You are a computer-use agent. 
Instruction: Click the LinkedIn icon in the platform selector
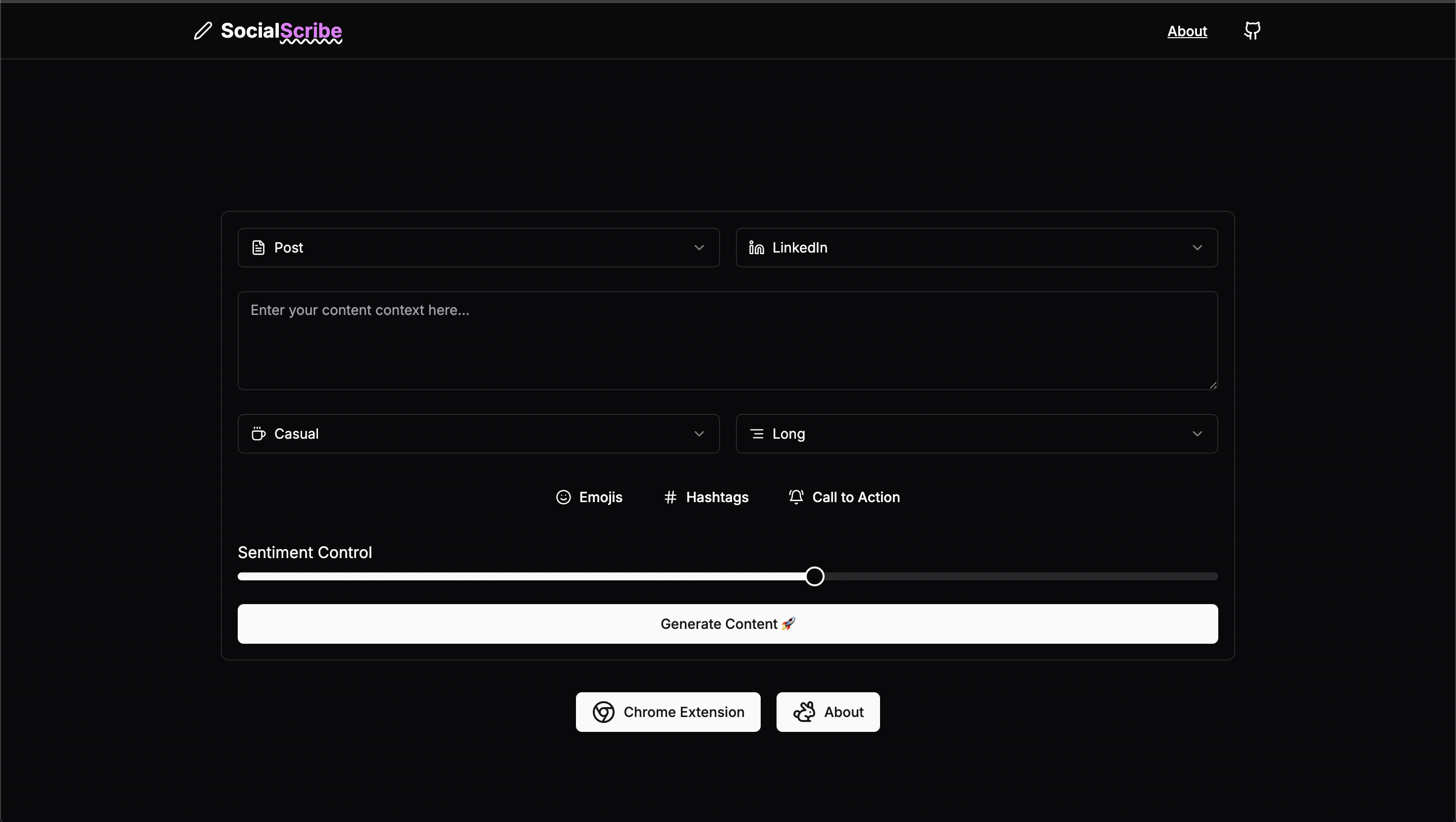[x=756, y=248]
